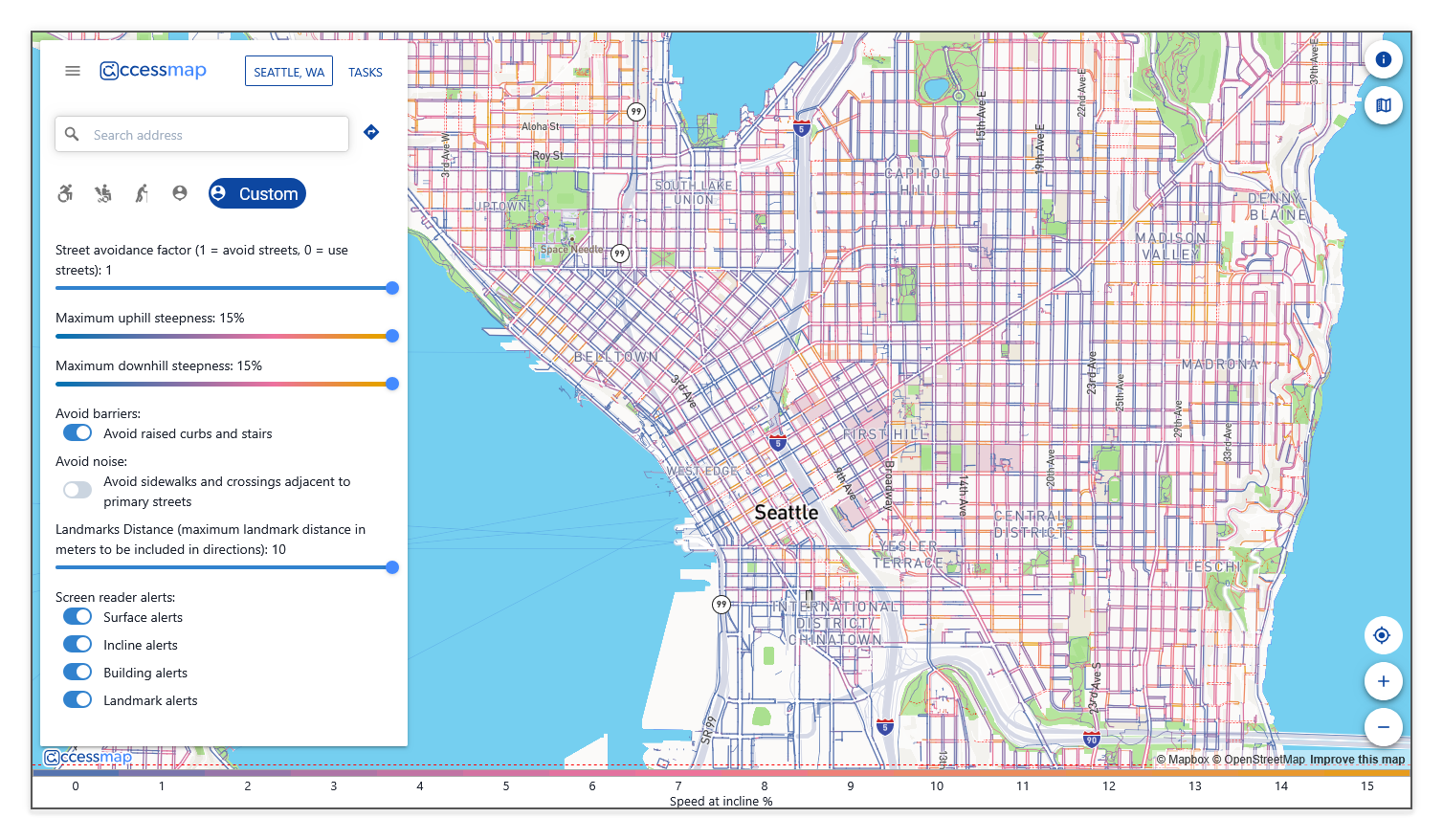Zoom in on the map
Screen dimensions: 1443x840
point(1383,681)
